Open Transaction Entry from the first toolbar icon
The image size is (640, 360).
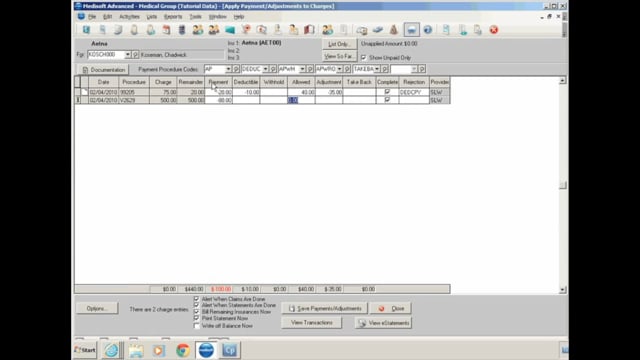coord(86,30)
